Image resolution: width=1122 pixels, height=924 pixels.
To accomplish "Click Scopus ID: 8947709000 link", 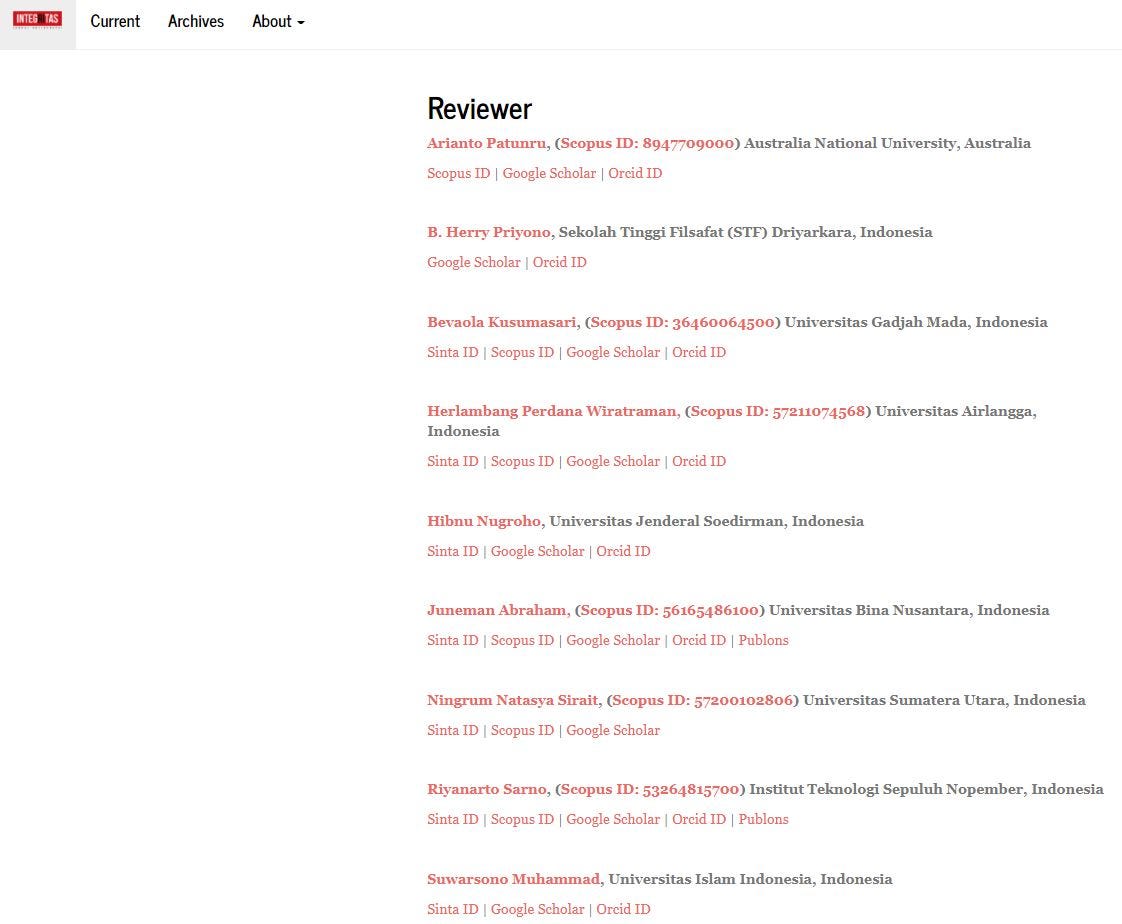I will (x=647, y=143).
